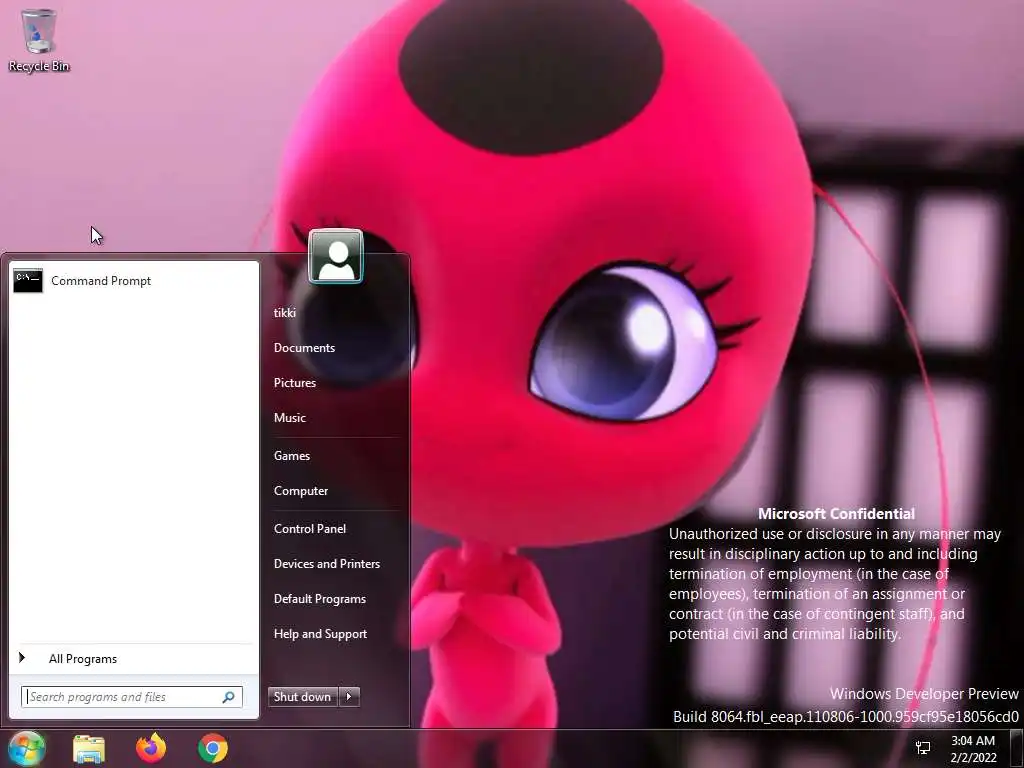The image size is (1024, 768).
Task: Launch Google Chrome from the taskbar
Action: [213, 748]
